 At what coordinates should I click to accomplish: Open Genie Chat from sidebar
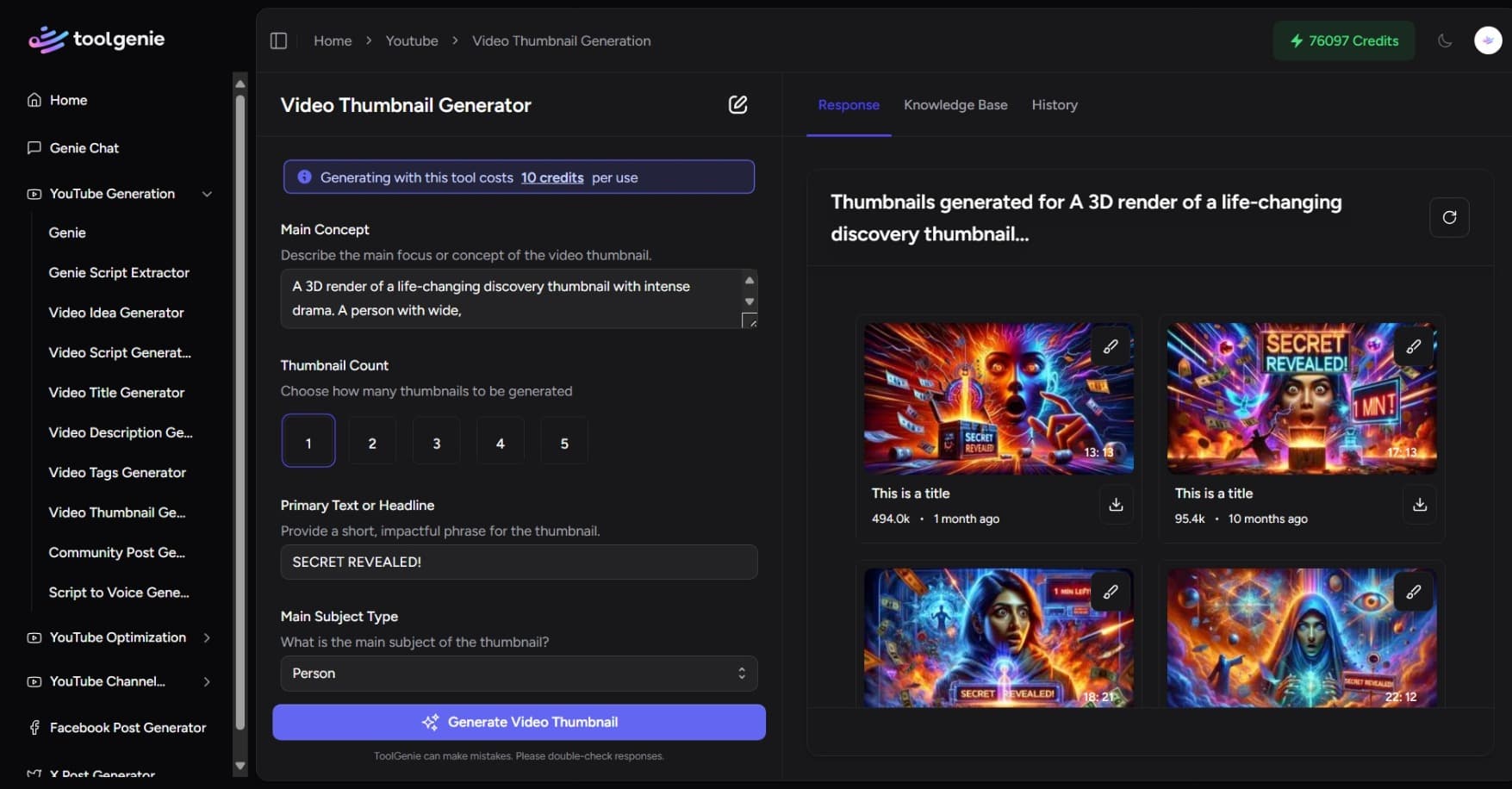(x=84, y=148)
